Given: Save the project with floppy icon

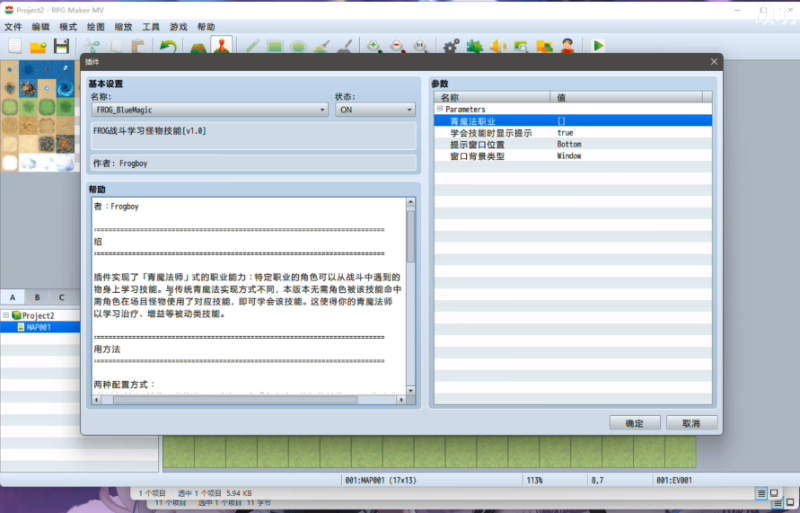Looking at the screenshot, I should (61, 46).
